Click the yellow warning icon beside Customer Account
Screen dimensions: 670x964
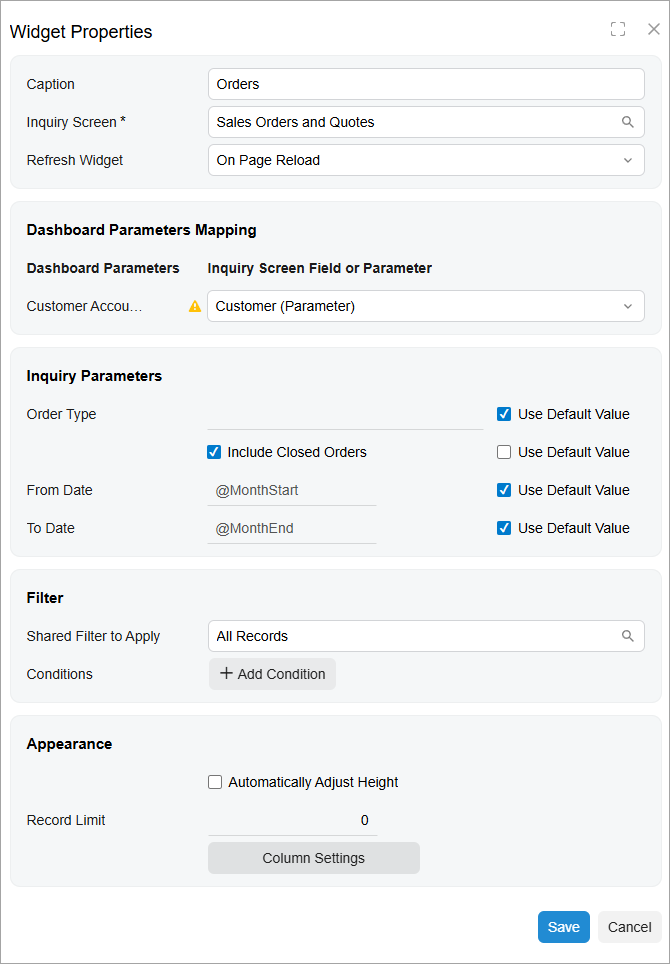click(195, 307)
